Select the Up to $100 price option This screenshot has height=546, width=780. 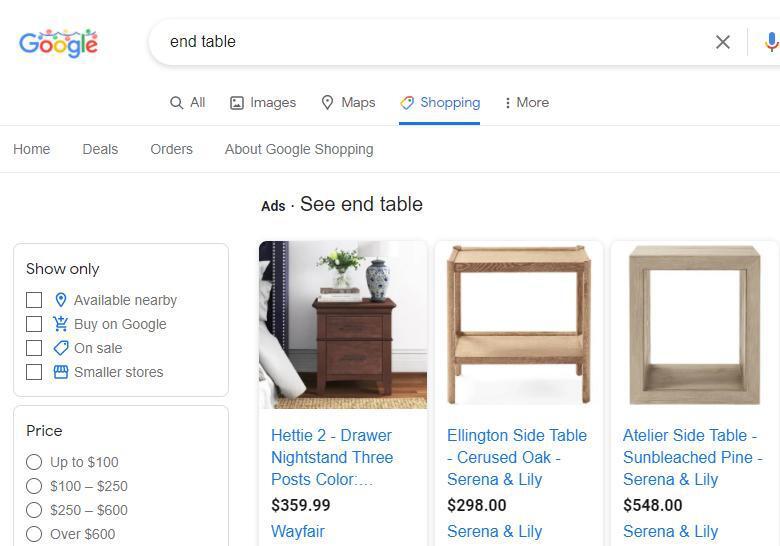[x=34, y=462]
